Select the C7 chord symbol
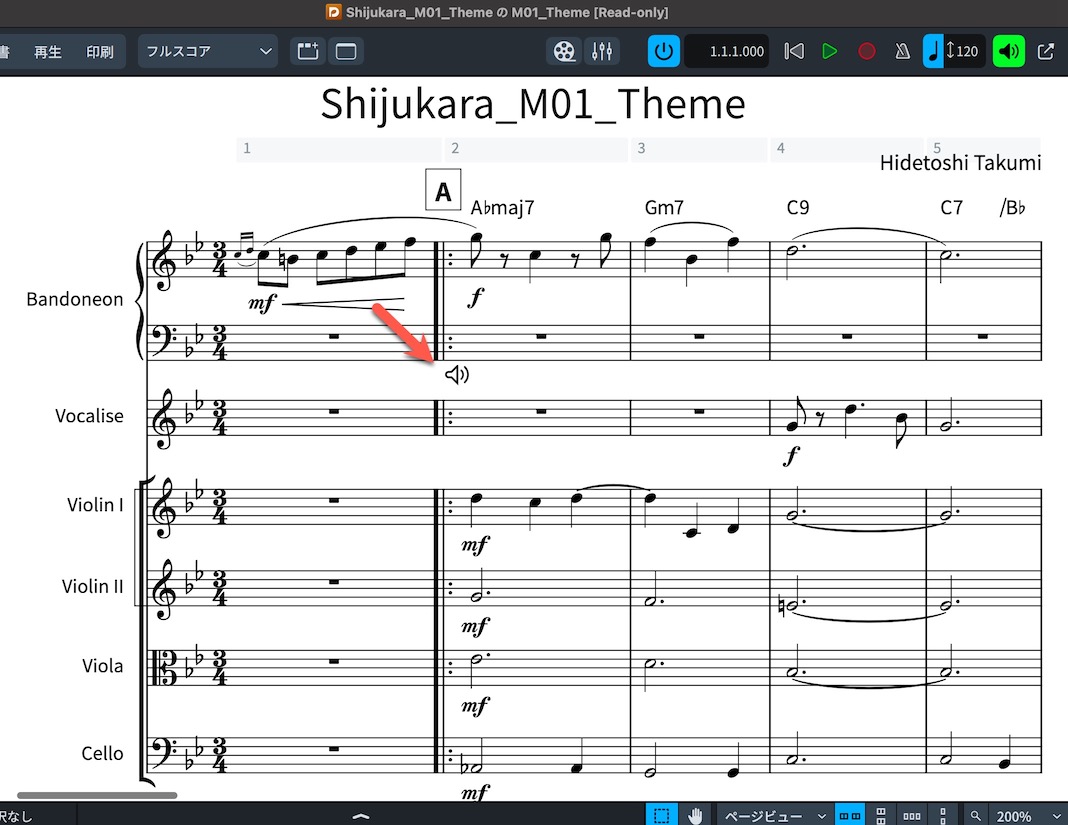Viewport: 1068px width, 825px height. pyautogui.click(x=951, y=207)
